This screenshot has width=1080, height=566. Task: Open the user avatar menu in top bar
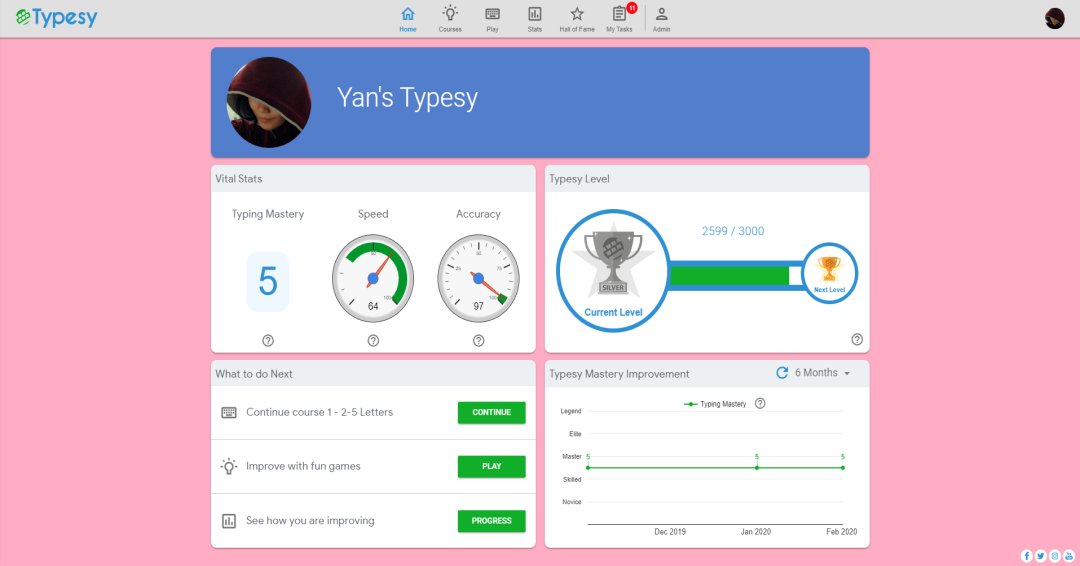(1055, 19)
